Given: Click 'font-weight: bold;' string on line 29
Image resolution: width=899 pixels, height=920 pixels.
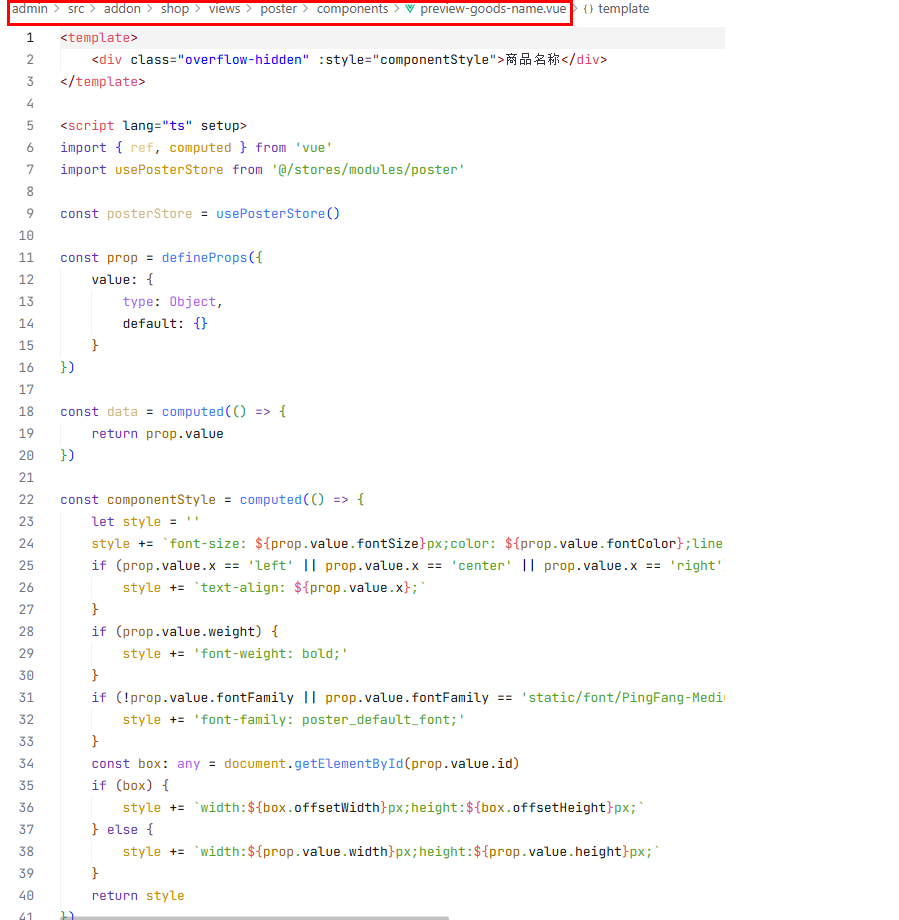Looking at the screenshot, I should click(x=271, y=654).
